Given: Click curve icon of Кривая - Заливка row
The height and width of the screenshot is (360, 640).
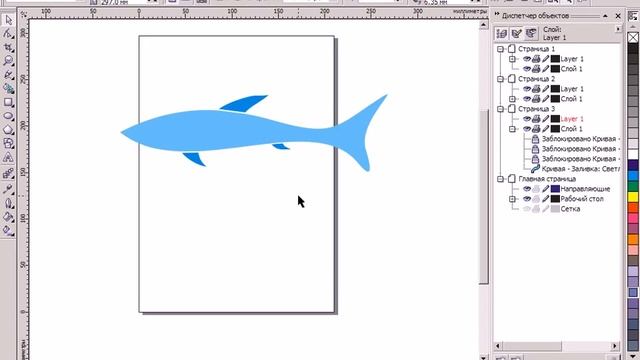Looking at the screenshot, I should [535, 169].
